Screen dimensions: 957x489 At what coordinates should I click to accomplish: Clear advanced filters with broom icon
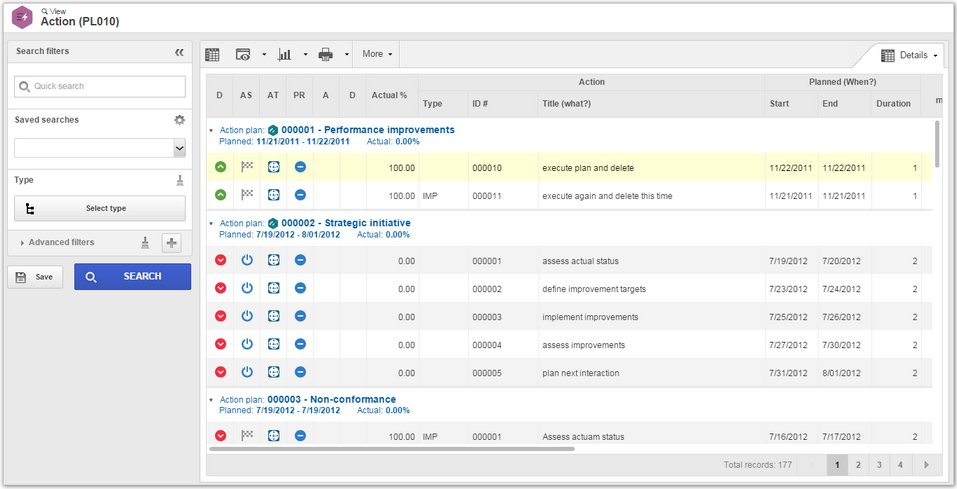(145, 242)
